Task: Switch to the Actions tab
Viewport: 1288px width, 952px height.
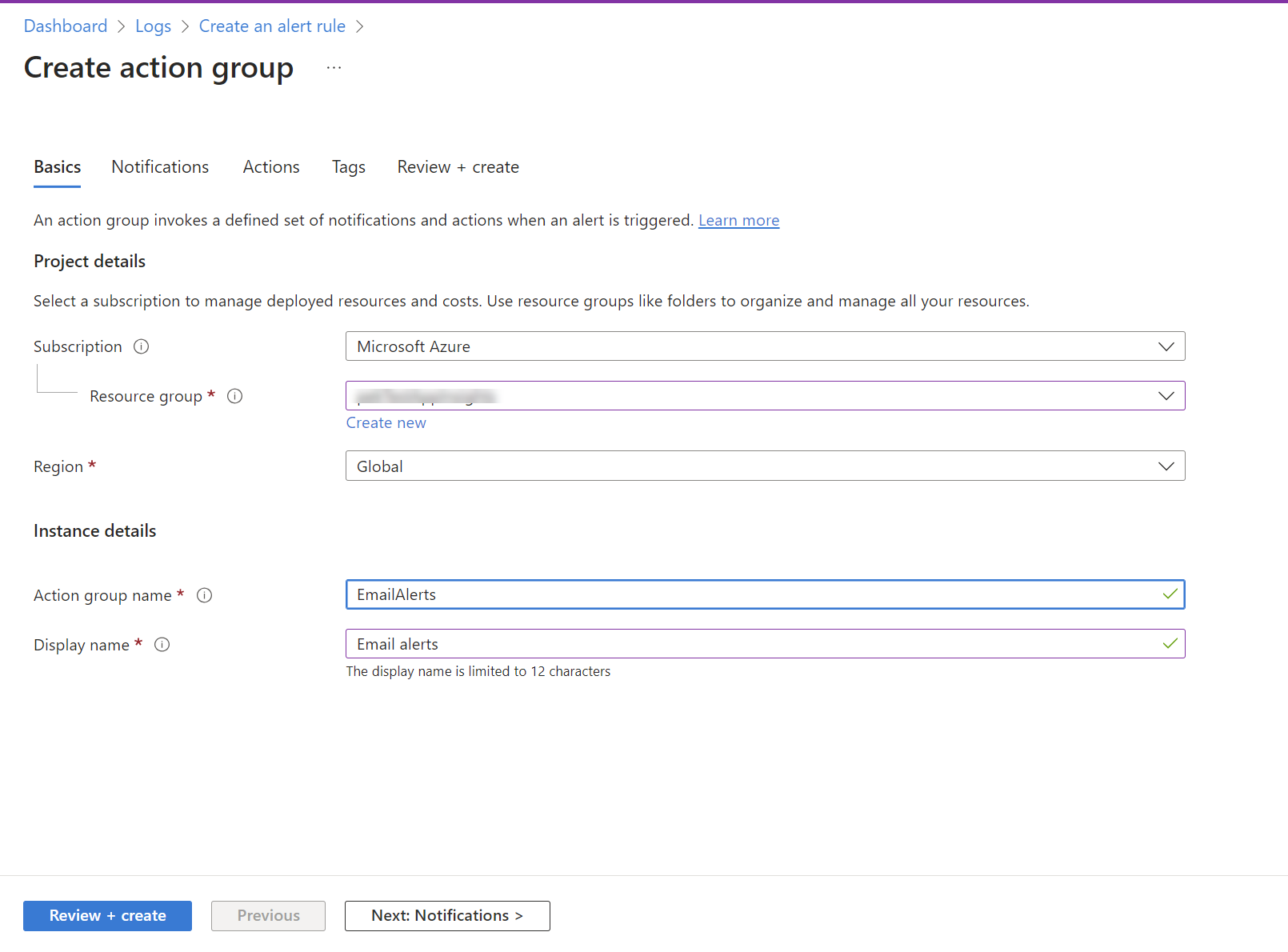Action: (271, 167)
